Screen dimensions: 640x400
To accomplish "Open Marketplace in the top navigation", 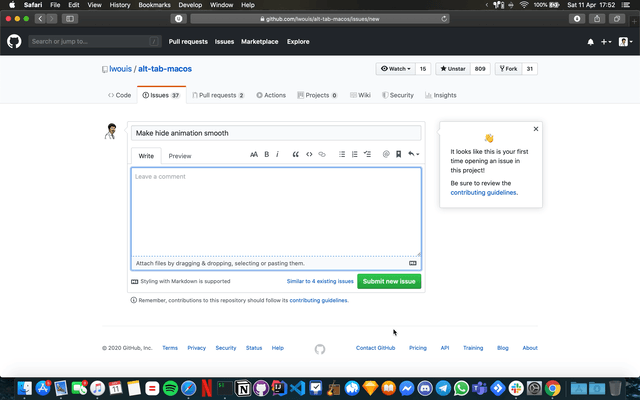I will (x=260, y=42).
